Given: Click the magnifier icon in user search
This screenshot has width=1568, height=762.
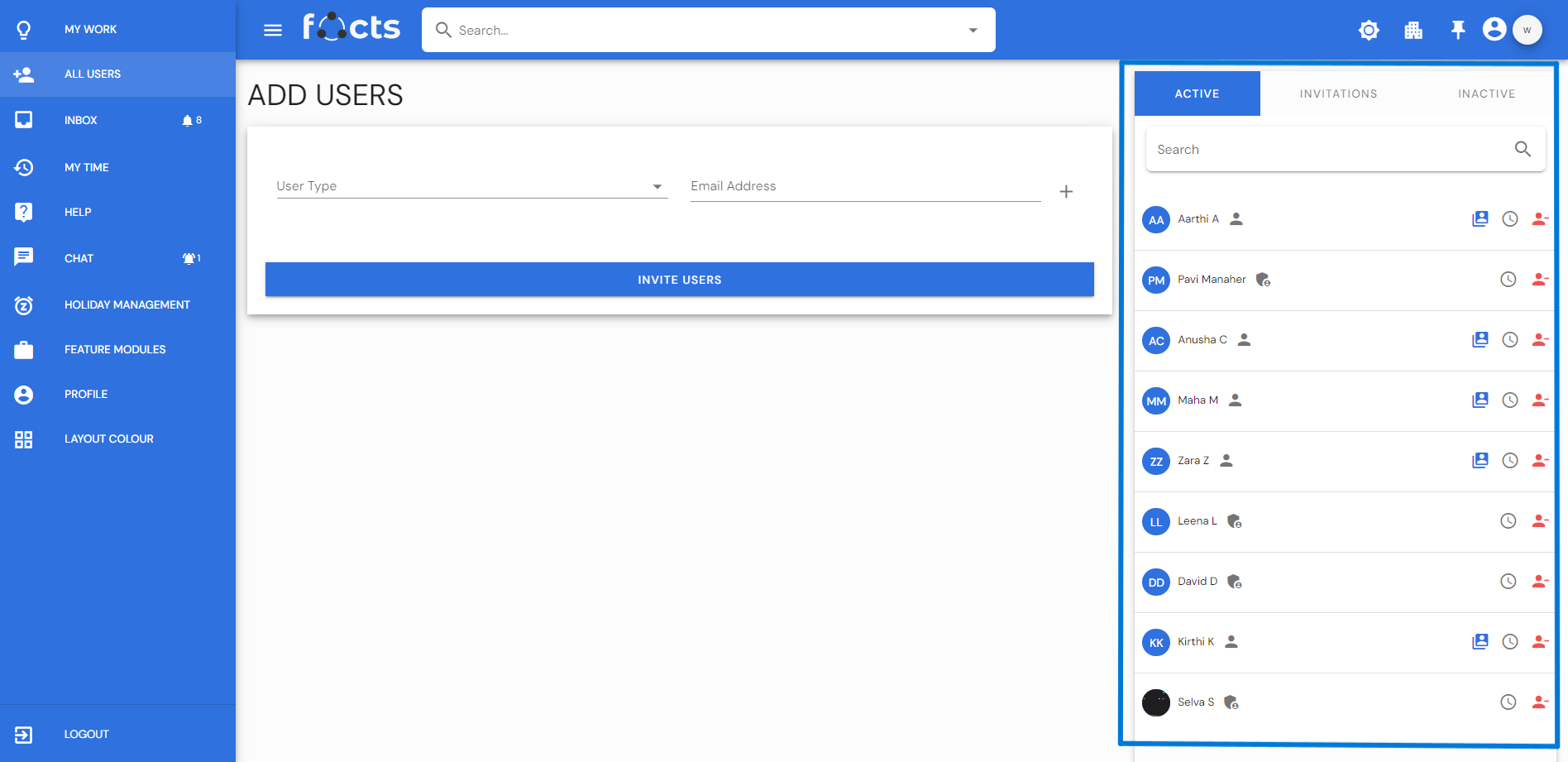Looking at the screenshot, I should [1523, 150].
